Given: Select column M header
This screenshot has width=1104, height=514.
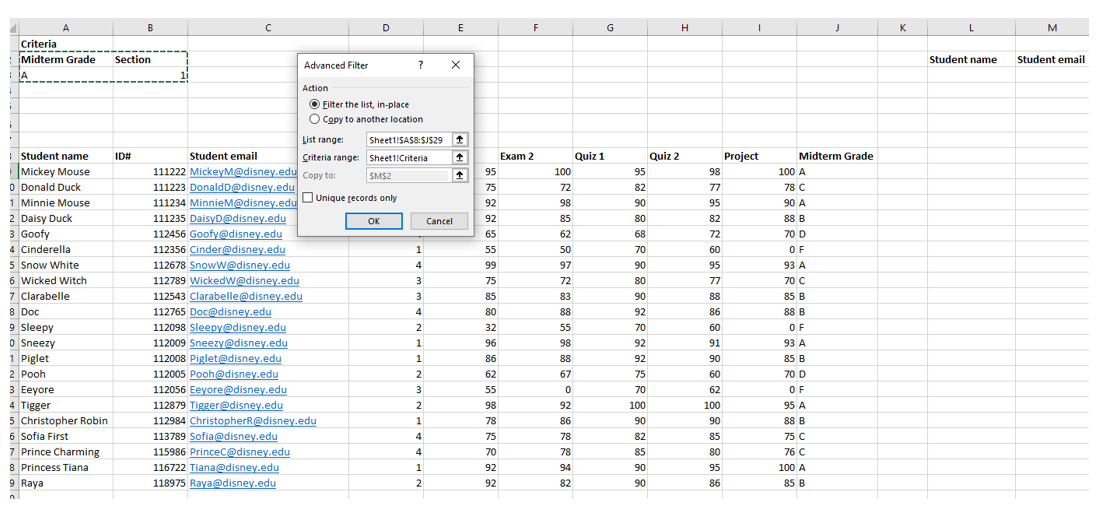Looking at the screenshot, I should (x=1052, y=28).
